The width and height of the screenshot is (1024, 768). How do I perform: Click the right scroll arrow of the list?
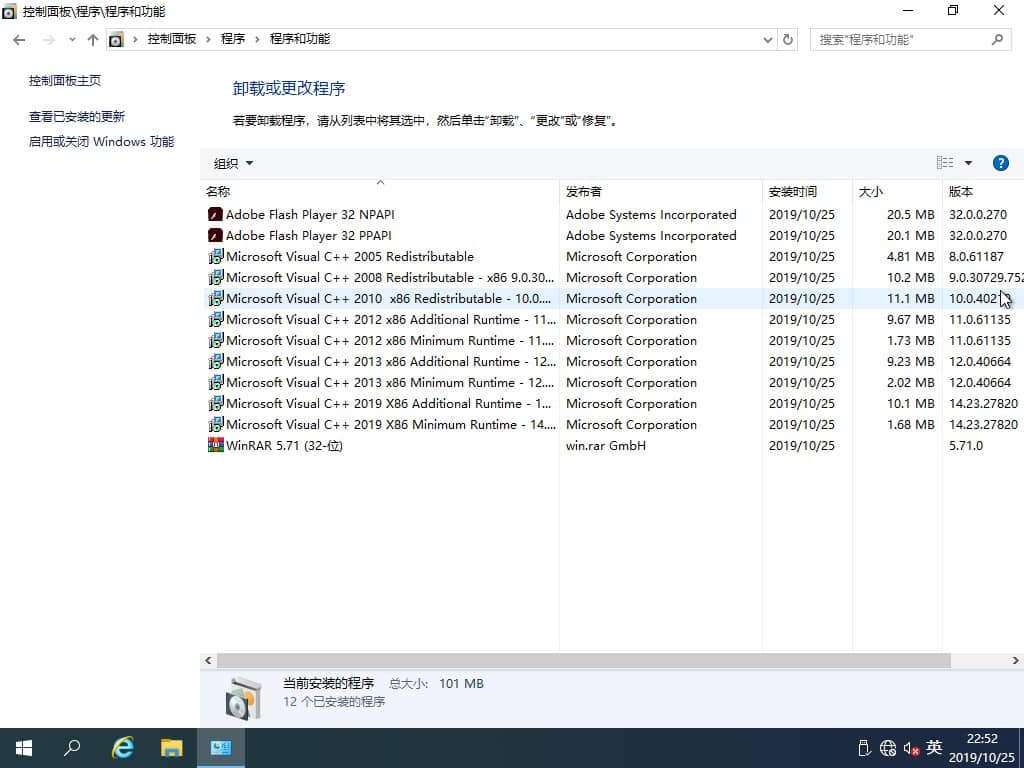click(x=1016, y=660)
